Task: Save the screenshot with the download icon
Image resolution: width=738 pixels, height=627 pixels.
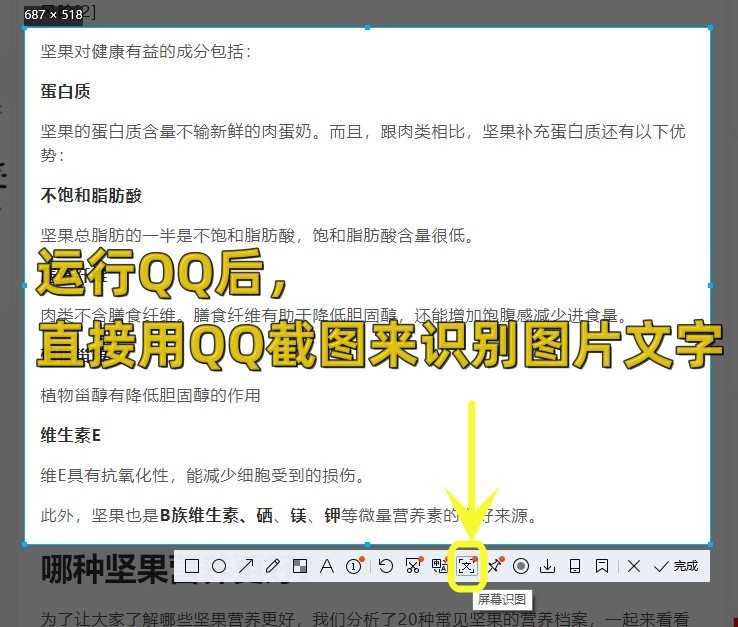Action: (x=547, y=566)
